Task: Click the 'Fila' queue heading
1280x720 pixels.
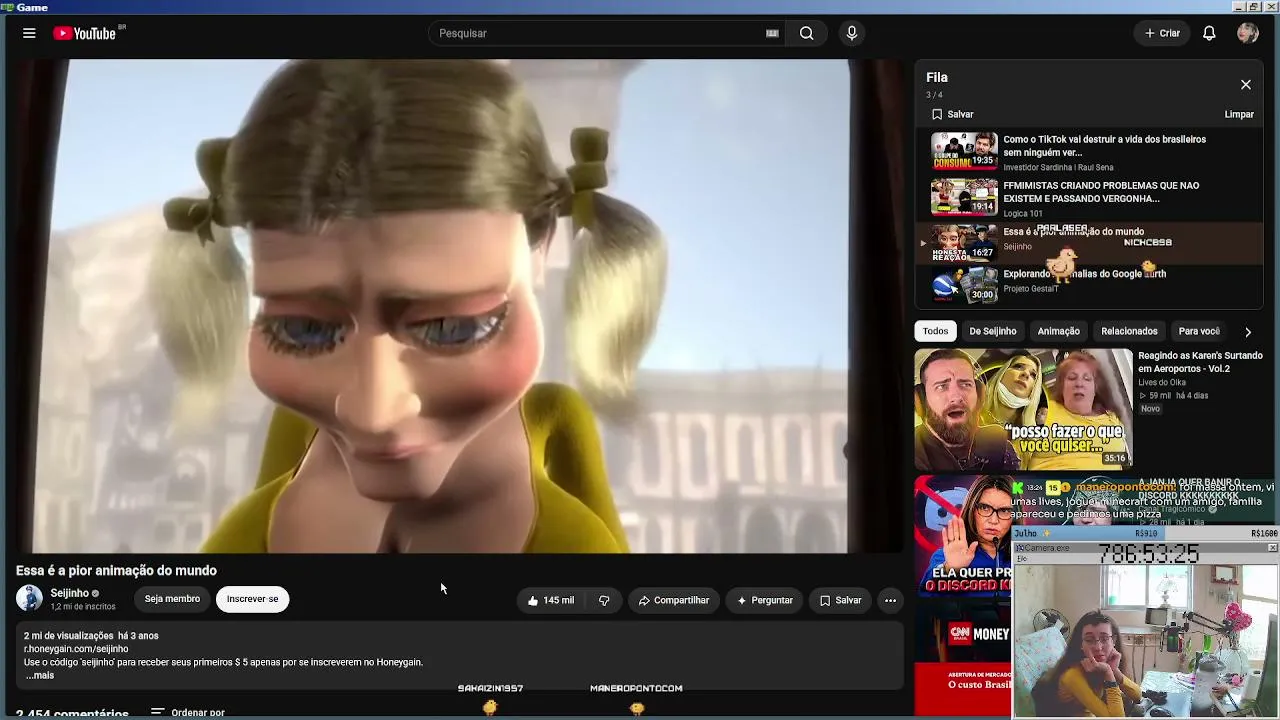Action: point(937,77)
